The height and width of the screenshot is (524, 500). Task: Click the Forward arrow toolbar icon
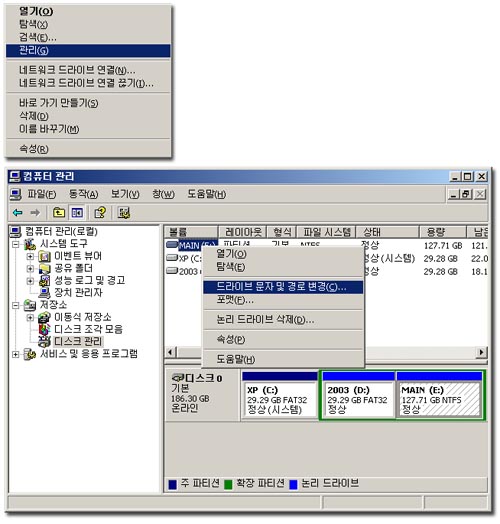pos(35,213)
